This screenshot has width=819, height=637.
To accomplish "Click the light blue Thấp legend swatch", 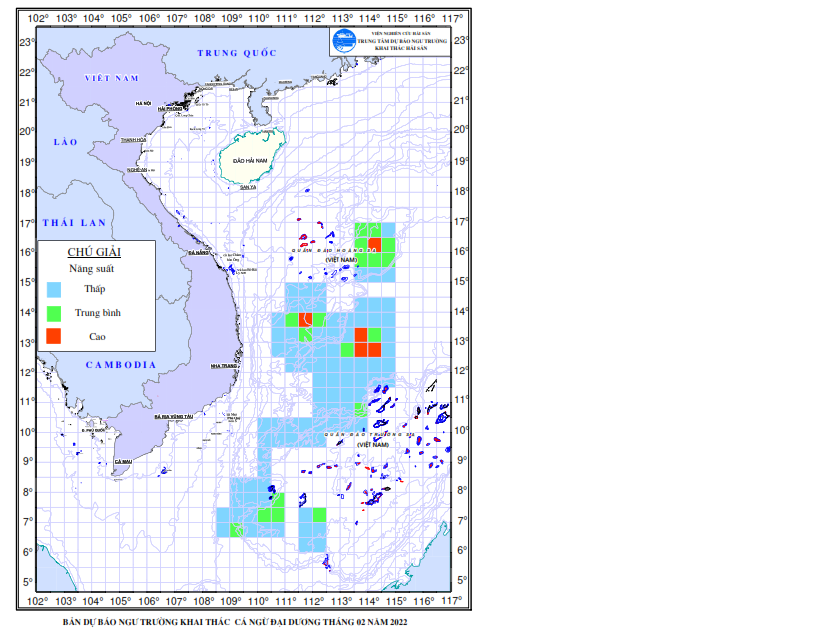I will click(x=54, y=290).
